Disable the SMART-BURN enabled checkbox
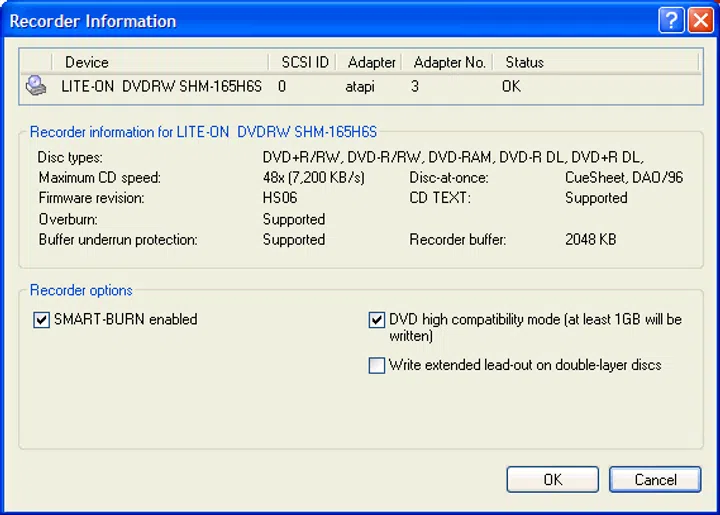 click(x=41, y=320)
